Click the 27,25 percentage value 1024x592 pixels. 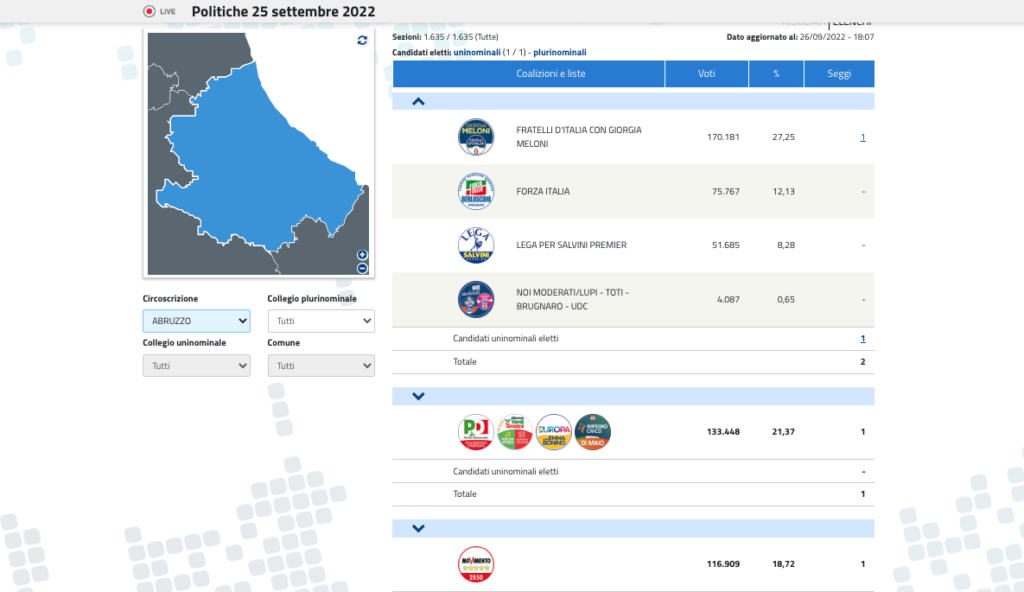click(784, 137)
